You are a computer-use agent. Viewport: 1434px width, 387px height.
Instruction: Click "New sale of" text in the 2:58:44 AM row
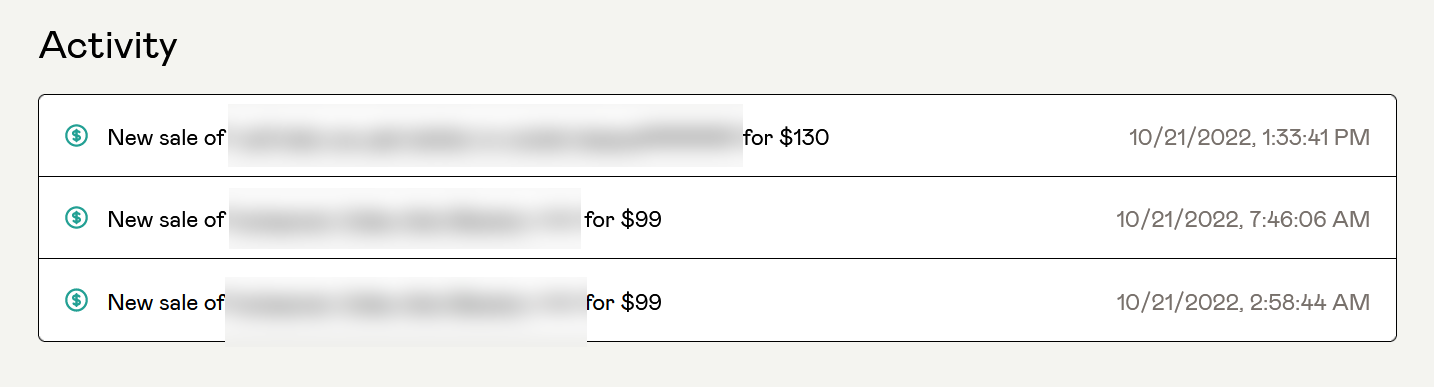click(166, 300)
